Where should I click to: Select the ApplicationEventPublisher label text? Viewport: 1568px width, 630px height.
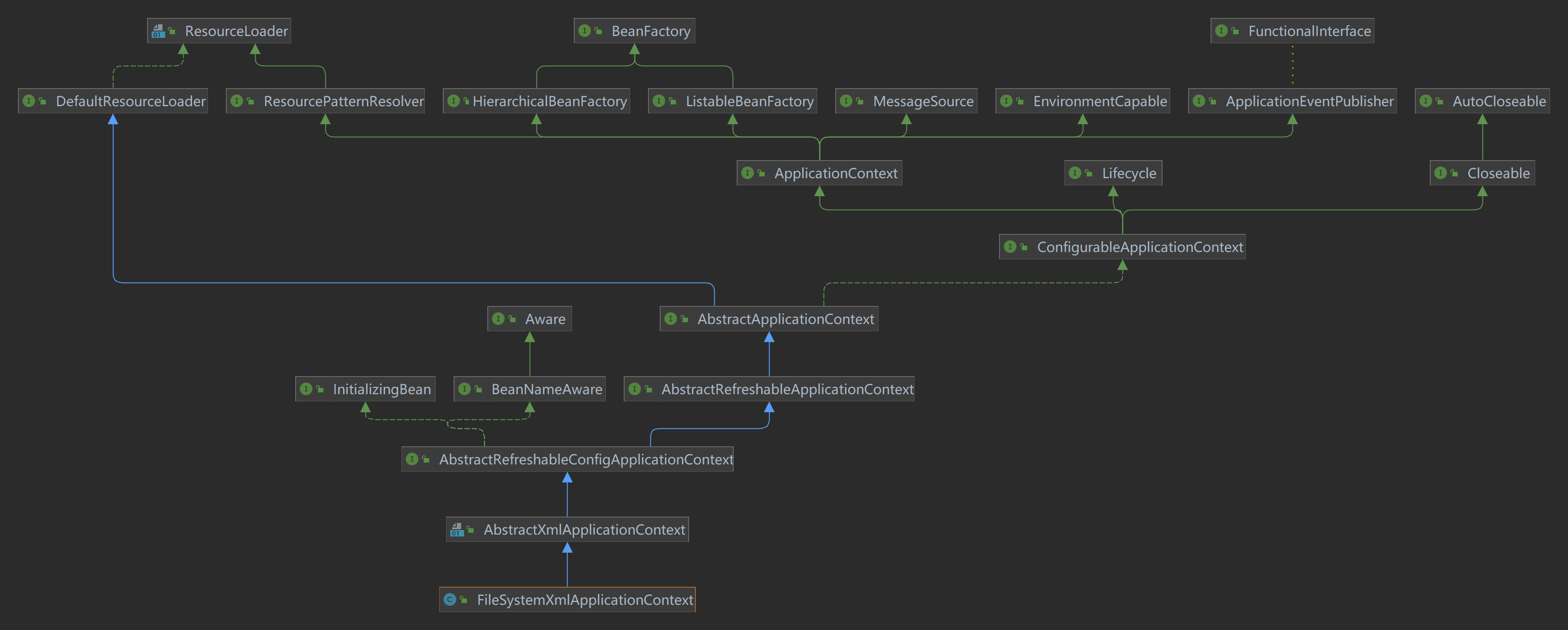[1309, 102]
